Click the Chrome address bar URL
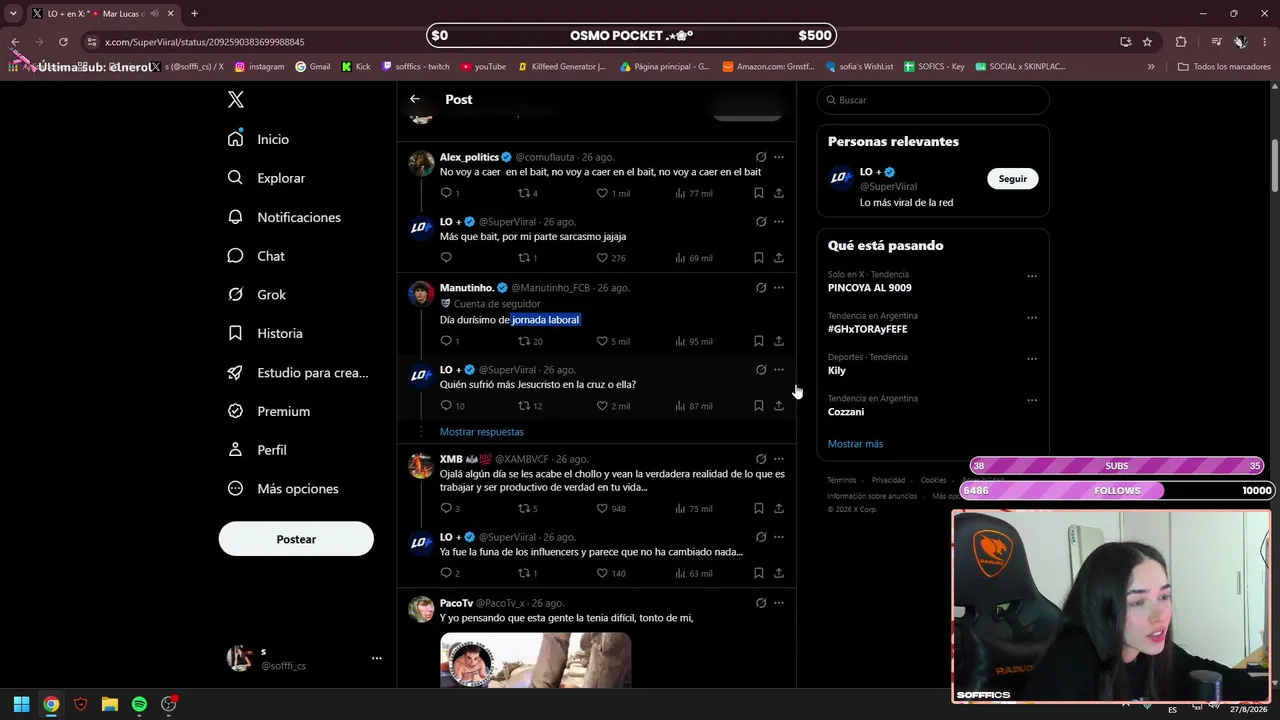The height and width of the screenshot is (720, 1280). point(205,42)
